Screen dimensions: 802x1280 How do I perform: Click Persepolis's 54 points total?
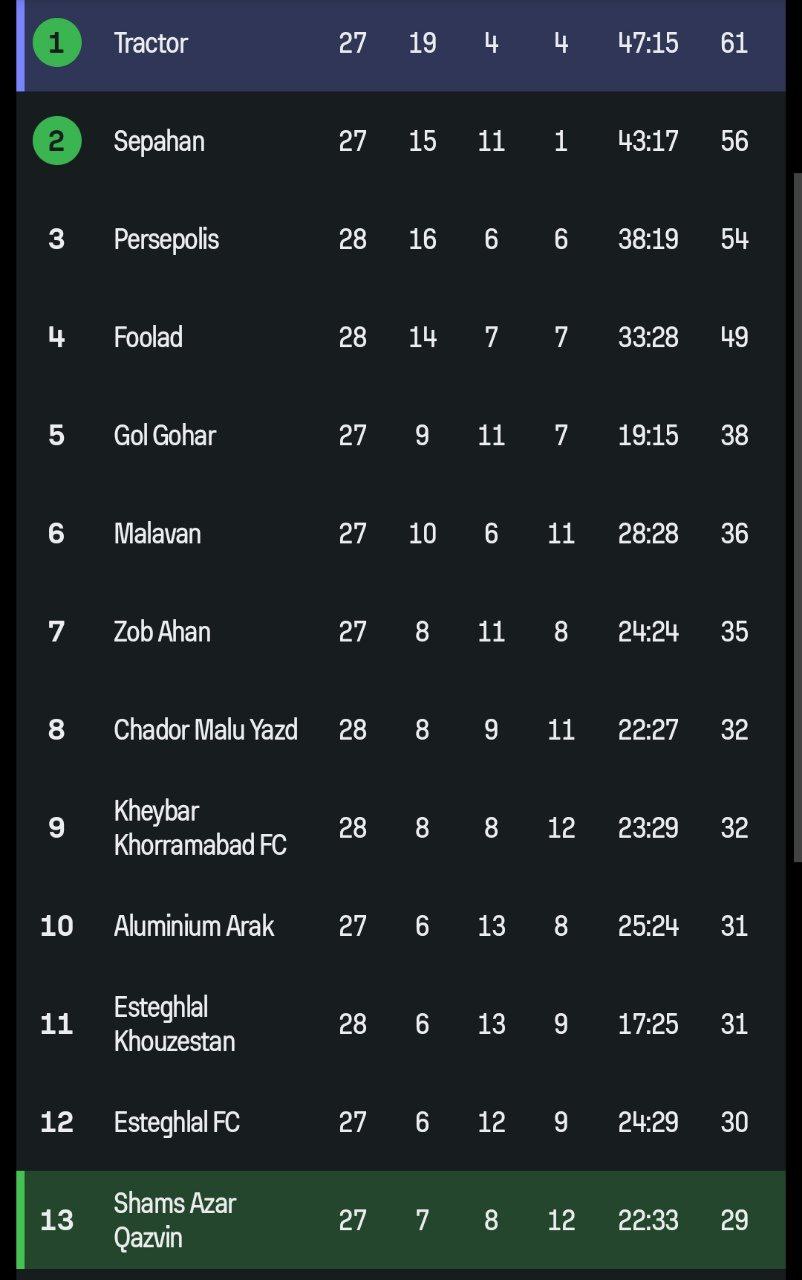[734, 239]
